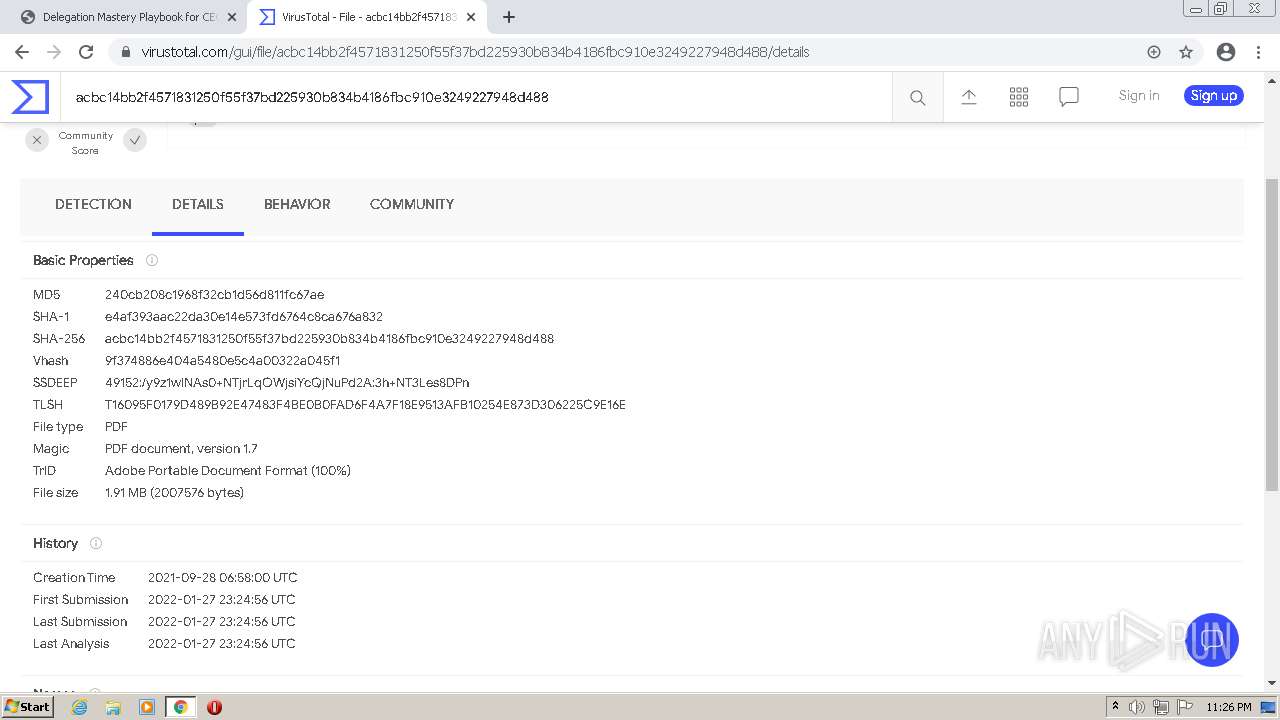Viewport: 1280px width, 720px height.
Task: Click the Chrome taskbar icon
Action: tap(180, 707)
